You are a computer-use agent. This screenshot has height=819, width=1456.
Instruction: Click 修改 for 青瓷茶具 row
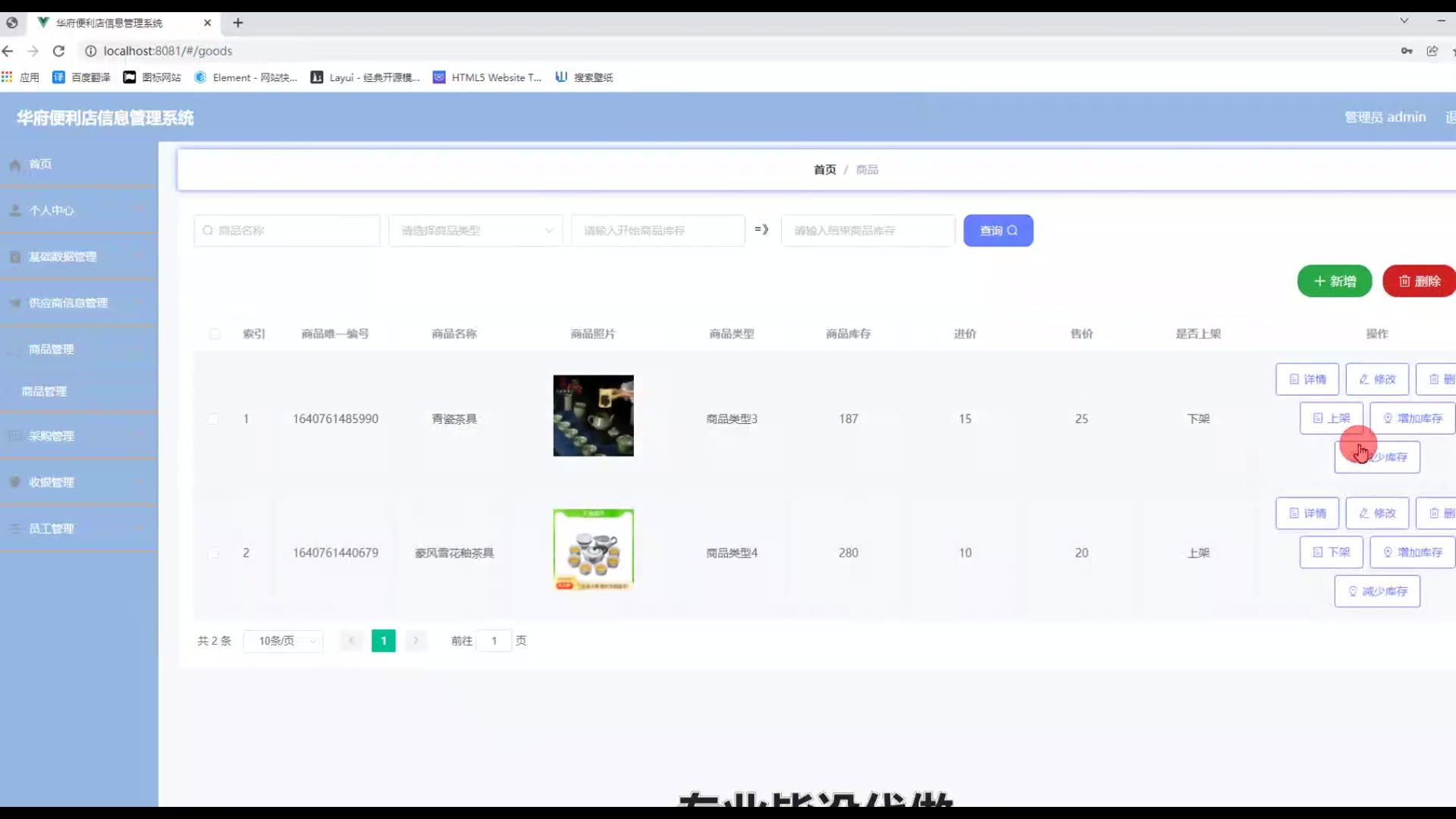1377,379
